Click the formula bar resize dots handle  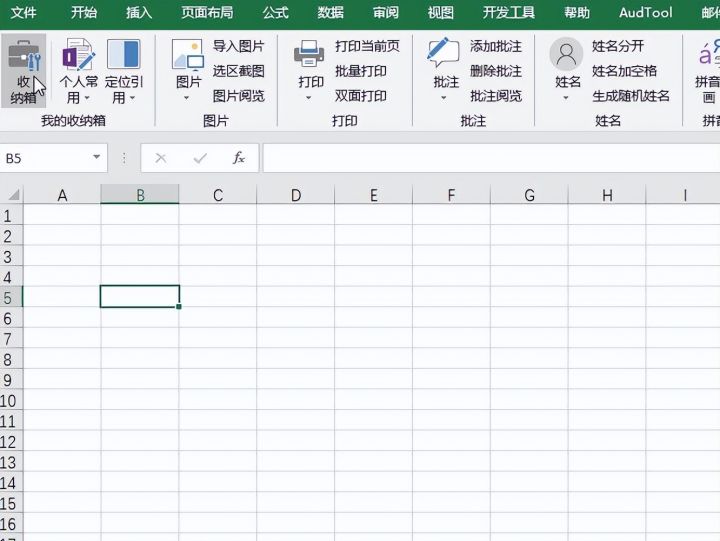coord(124,158)
